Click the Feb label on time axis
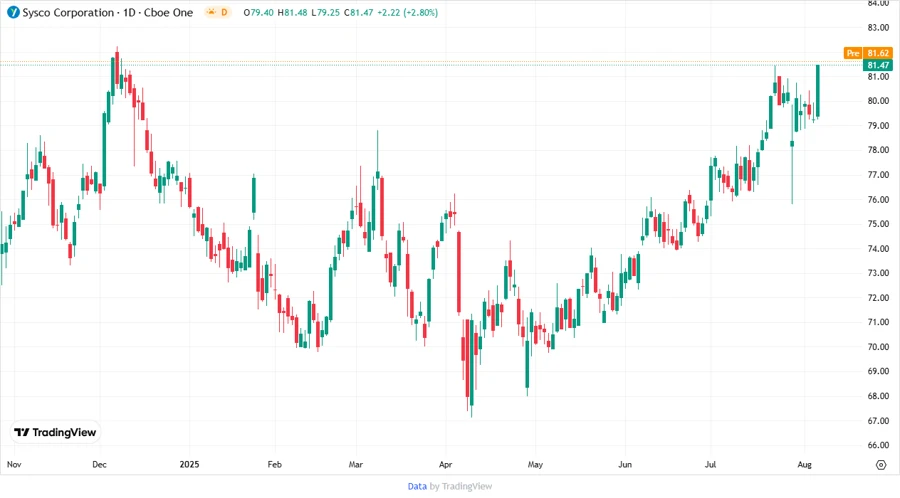This screenshot has width=900, height=498. tap(274, 464)
